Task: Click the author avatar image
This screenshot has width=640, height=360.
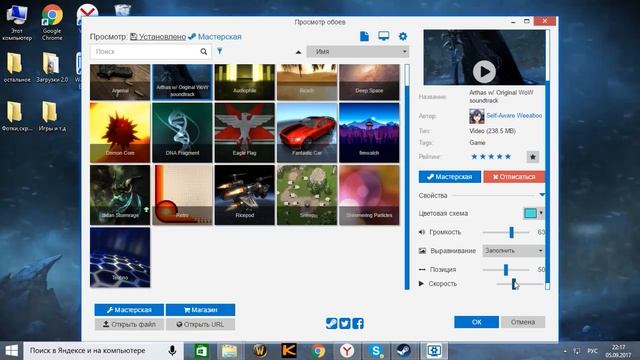Action: pos(476,116)
